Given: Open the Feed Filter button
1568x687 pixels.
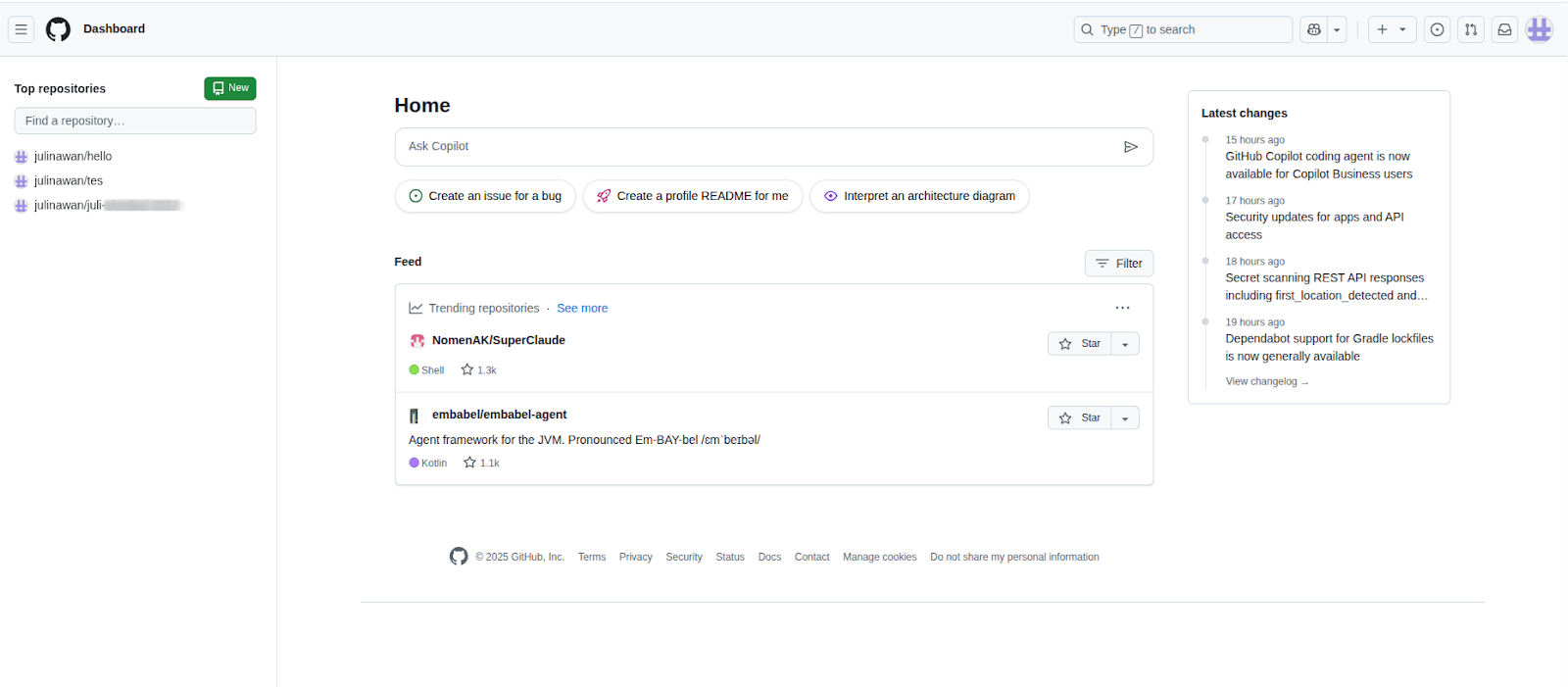Looking at the screenshot, I should (1119, 264).
